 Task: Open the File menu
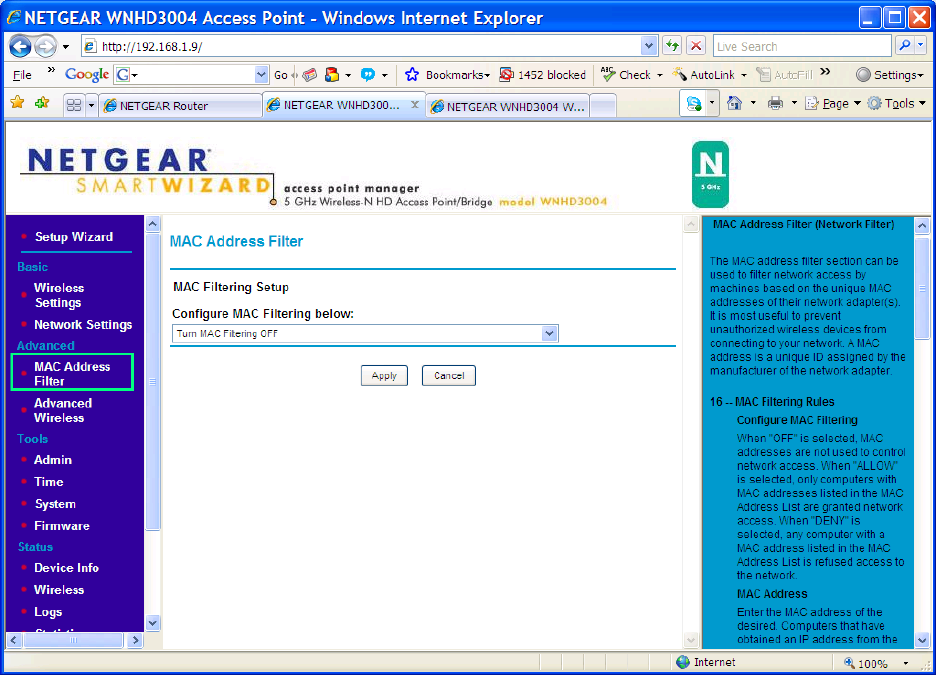click(22, 75)
